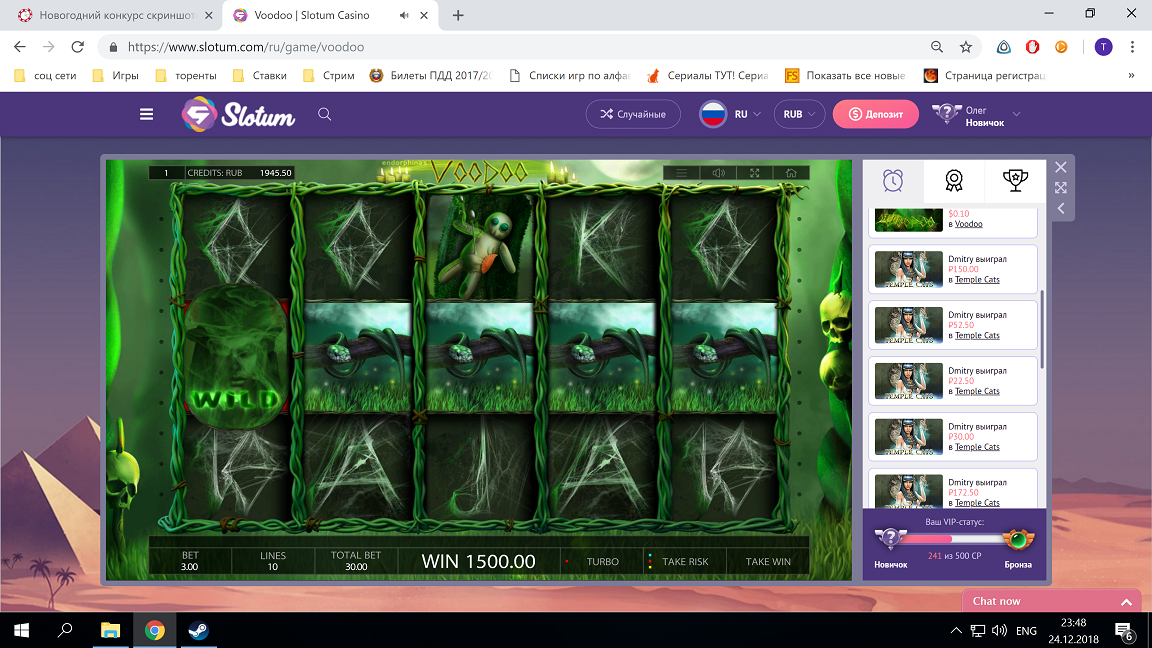Open Temple Cats link for ₽150.00 win

pyautogui.click(x=977, y=280)
